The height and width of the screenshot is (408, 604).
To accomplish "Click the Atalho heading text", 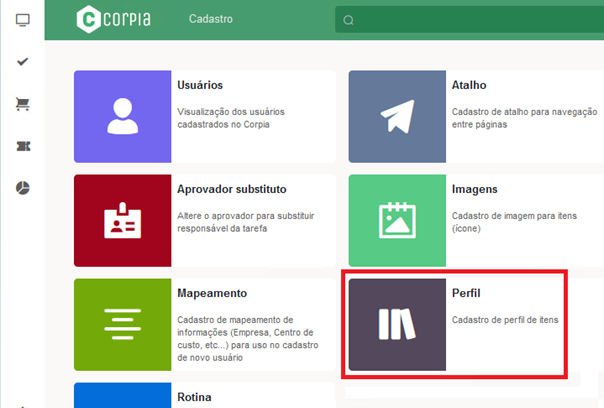I will pos(469,85).
